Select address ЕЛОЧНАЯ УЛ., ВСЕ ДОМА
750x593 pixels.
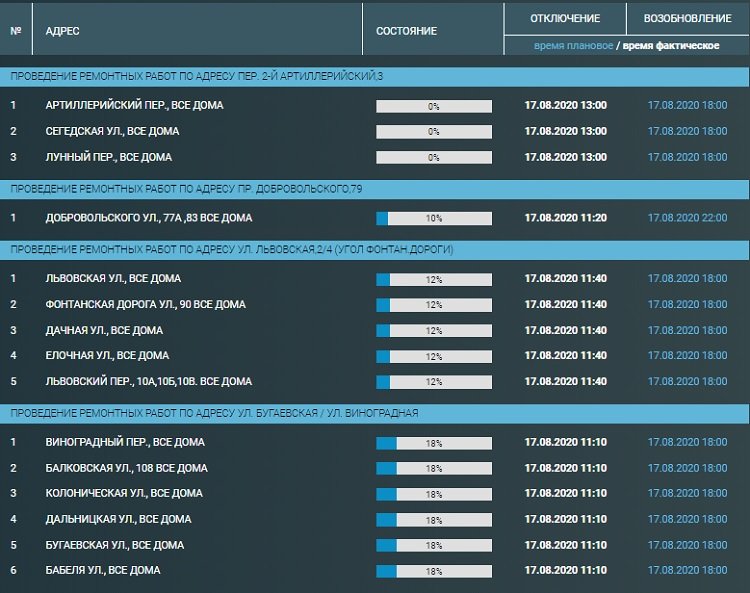click(107, 355)
